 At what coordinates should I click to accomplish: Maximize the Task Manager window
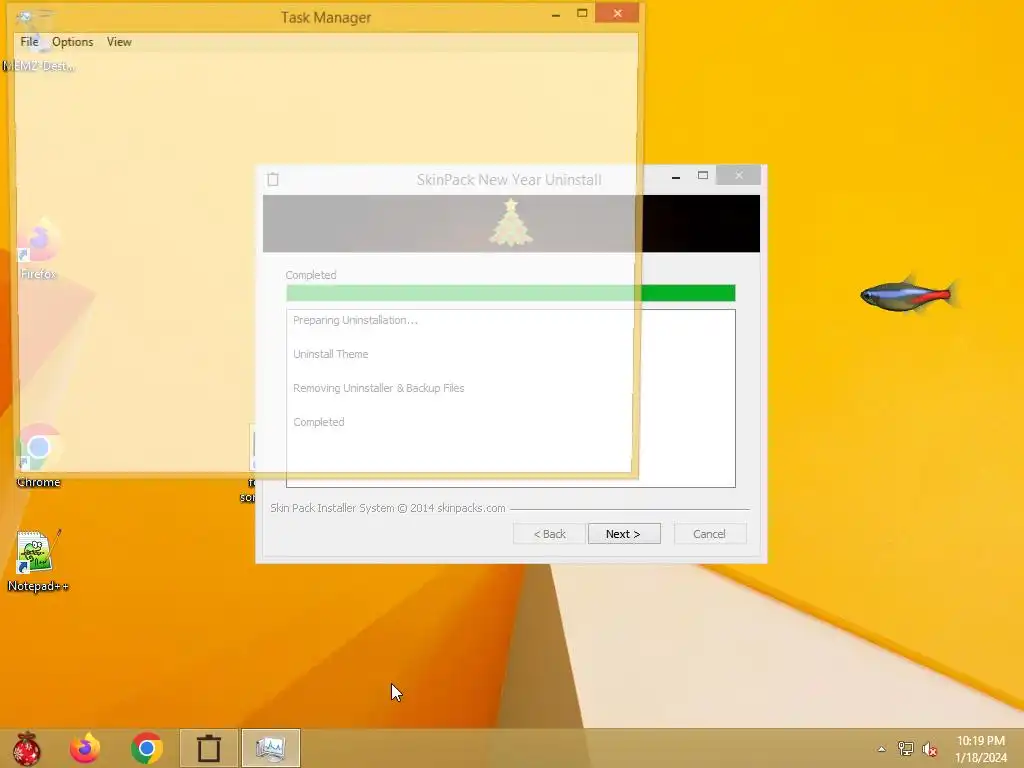point(582,13)
